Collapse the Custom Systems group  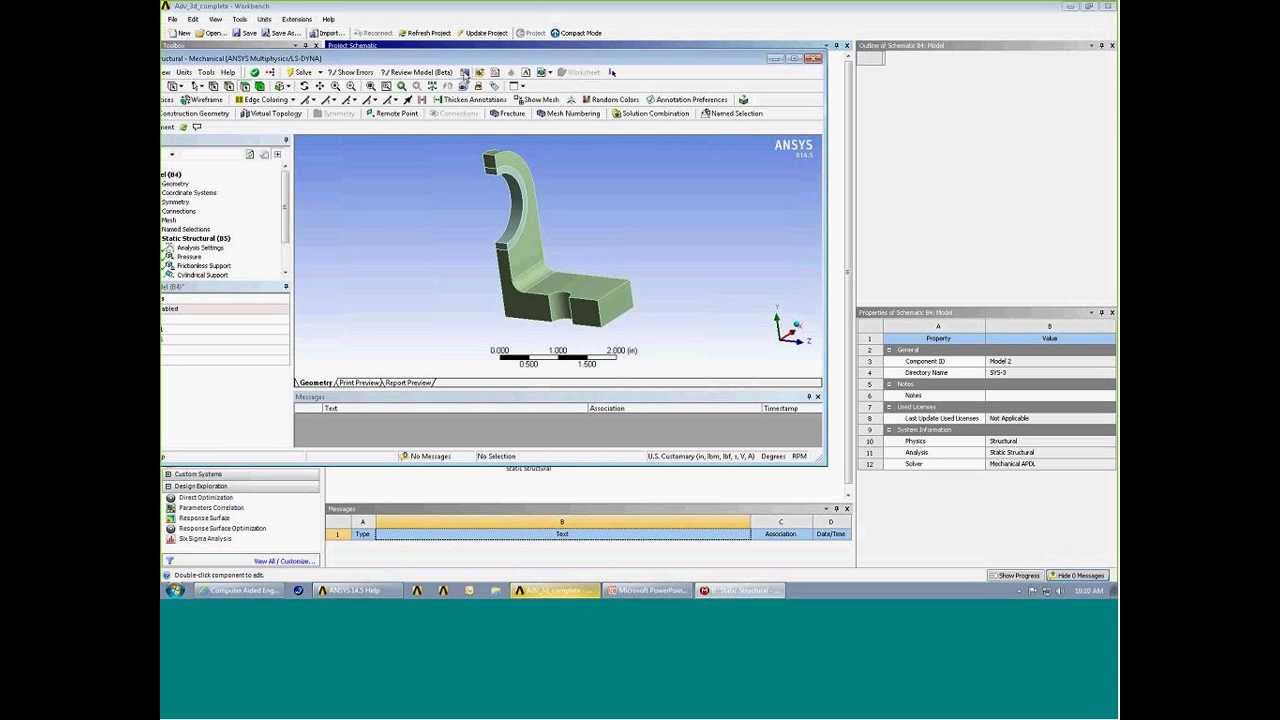(168, 474)
